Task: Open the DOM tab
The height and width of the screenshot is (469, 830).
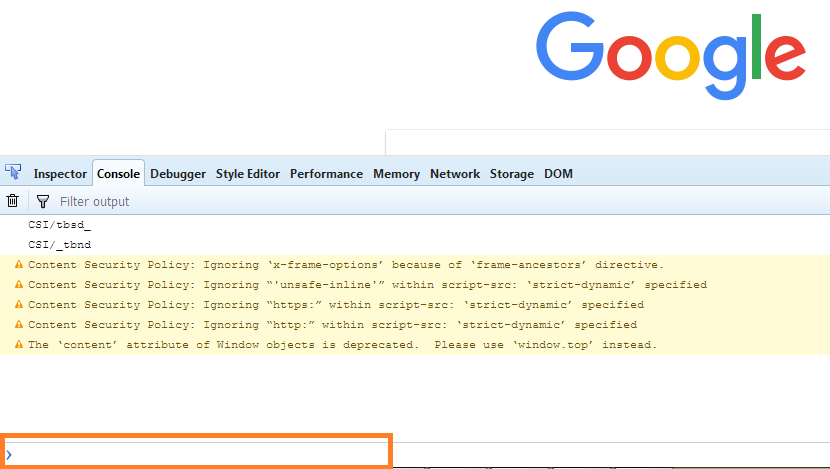Action: (558, 174)
